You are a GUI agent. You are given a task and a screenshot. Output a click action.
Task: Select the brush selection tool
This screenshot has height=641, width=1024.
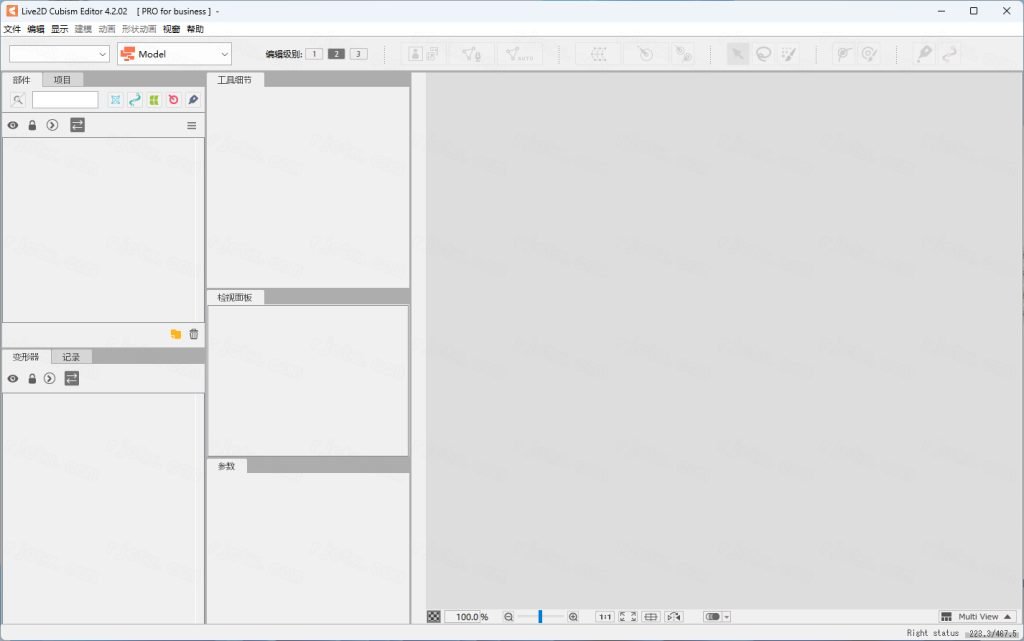(789, 54)
